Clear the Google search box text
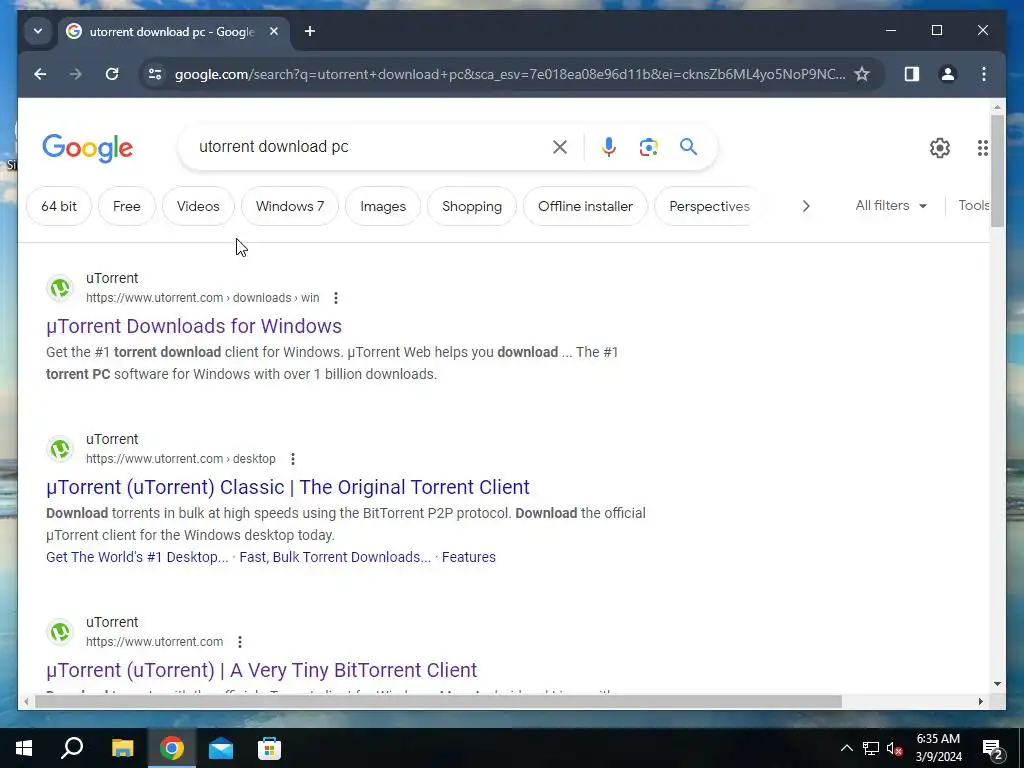 click(560, 147)
